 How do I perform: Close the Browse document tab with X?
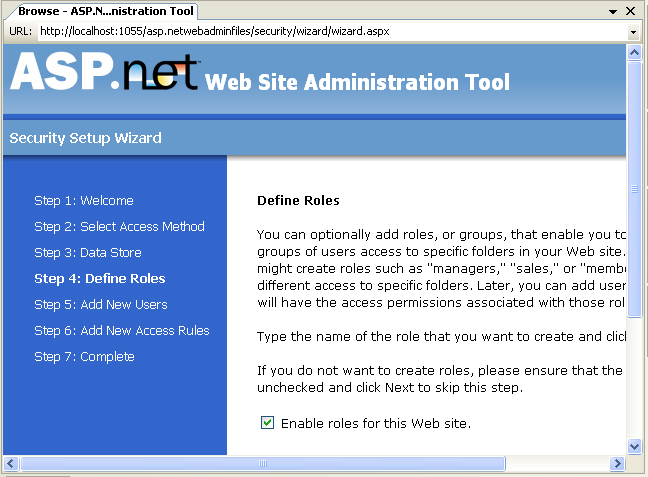629,12
